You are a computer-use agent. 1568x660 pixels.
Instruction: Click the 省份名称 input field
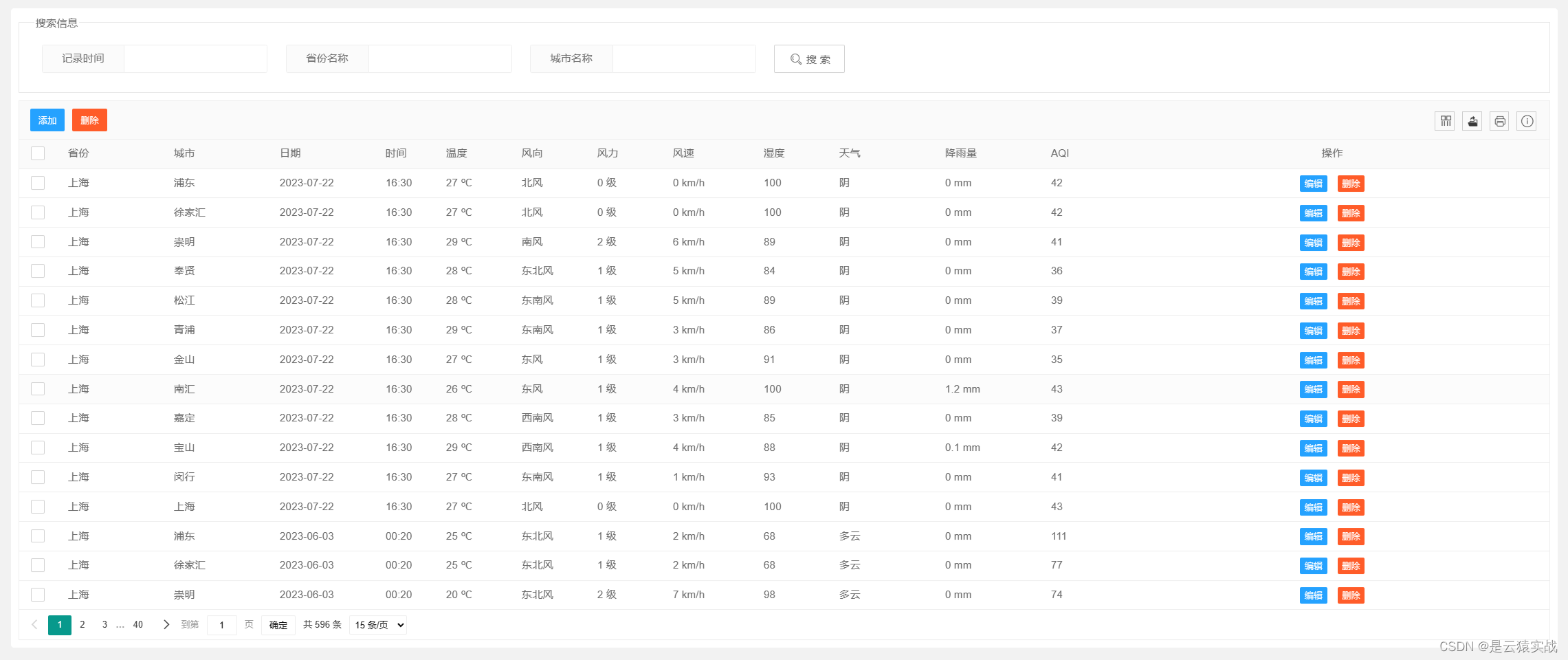pos(440,59)
